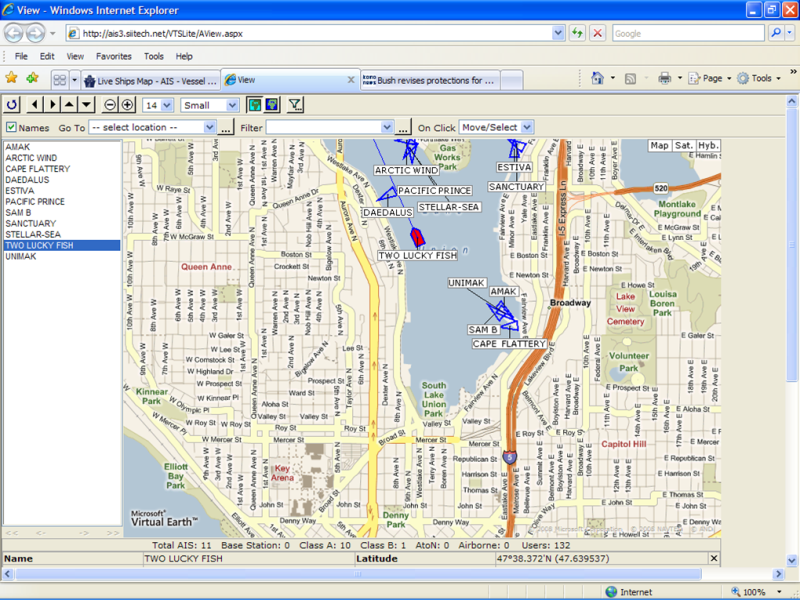The image size is (800, 600).
Task: Click the address bar URL field
Action: coord(316,34)
